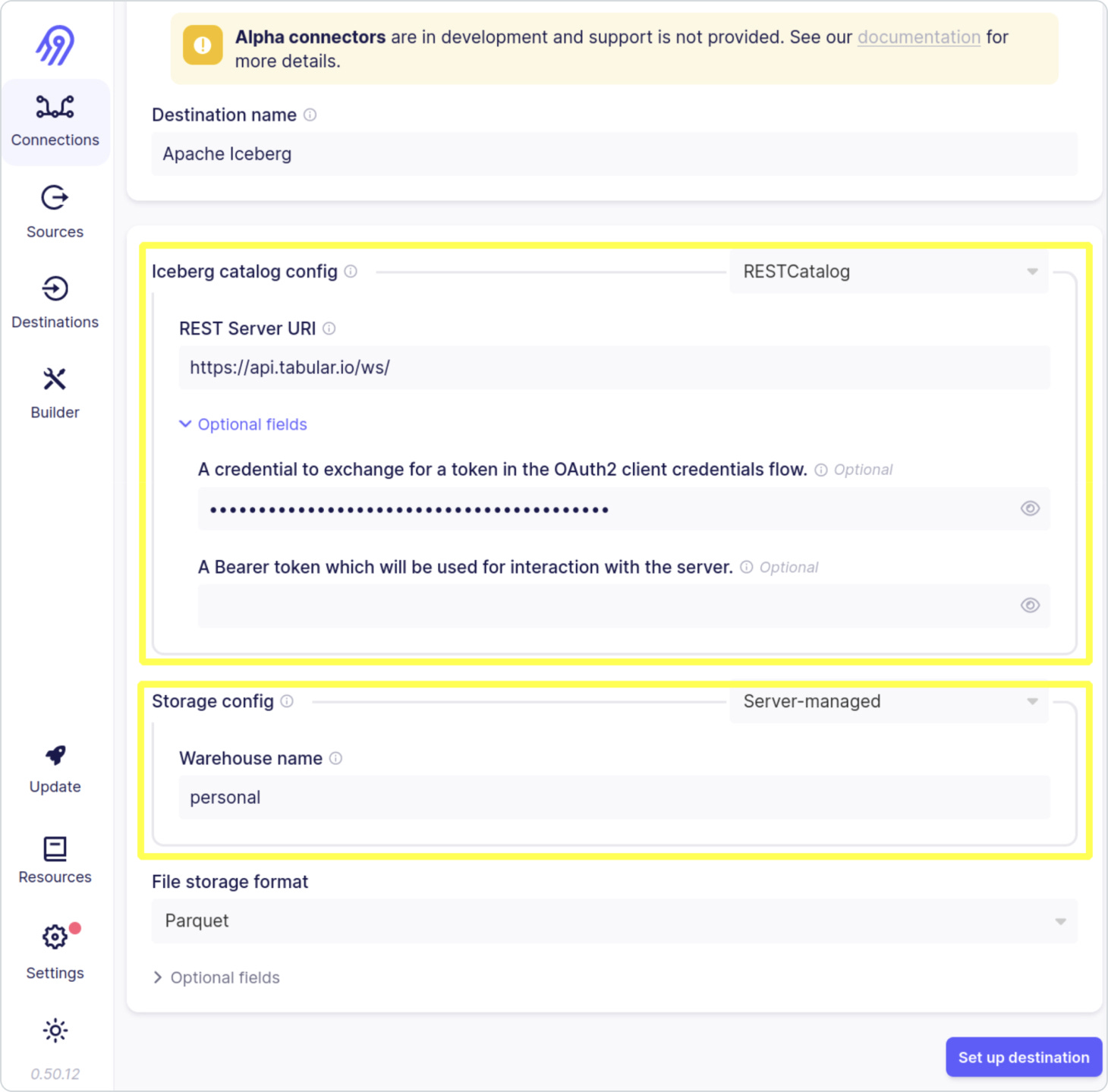Viewport: 1108px width, 1092px height.
Task: Toggle the light theme sun icon
Action: (55, 1031)
